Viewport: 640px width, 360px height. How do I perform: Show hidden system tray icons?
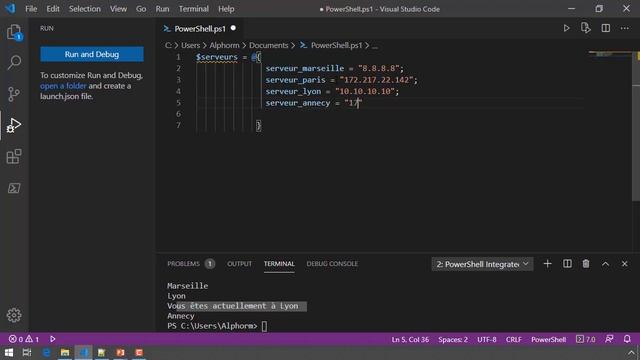[631, 353]
